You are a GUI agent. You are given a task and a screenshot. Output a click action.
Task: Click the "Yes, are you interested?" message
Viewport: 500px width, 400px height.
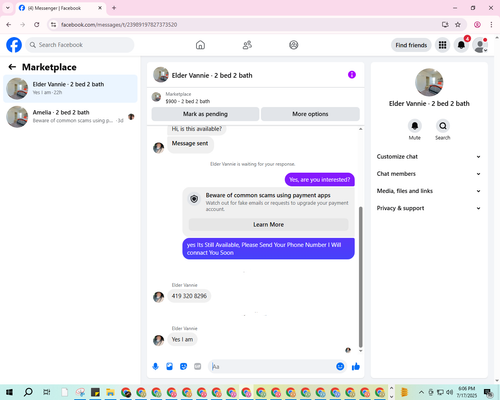pos(320,180)
